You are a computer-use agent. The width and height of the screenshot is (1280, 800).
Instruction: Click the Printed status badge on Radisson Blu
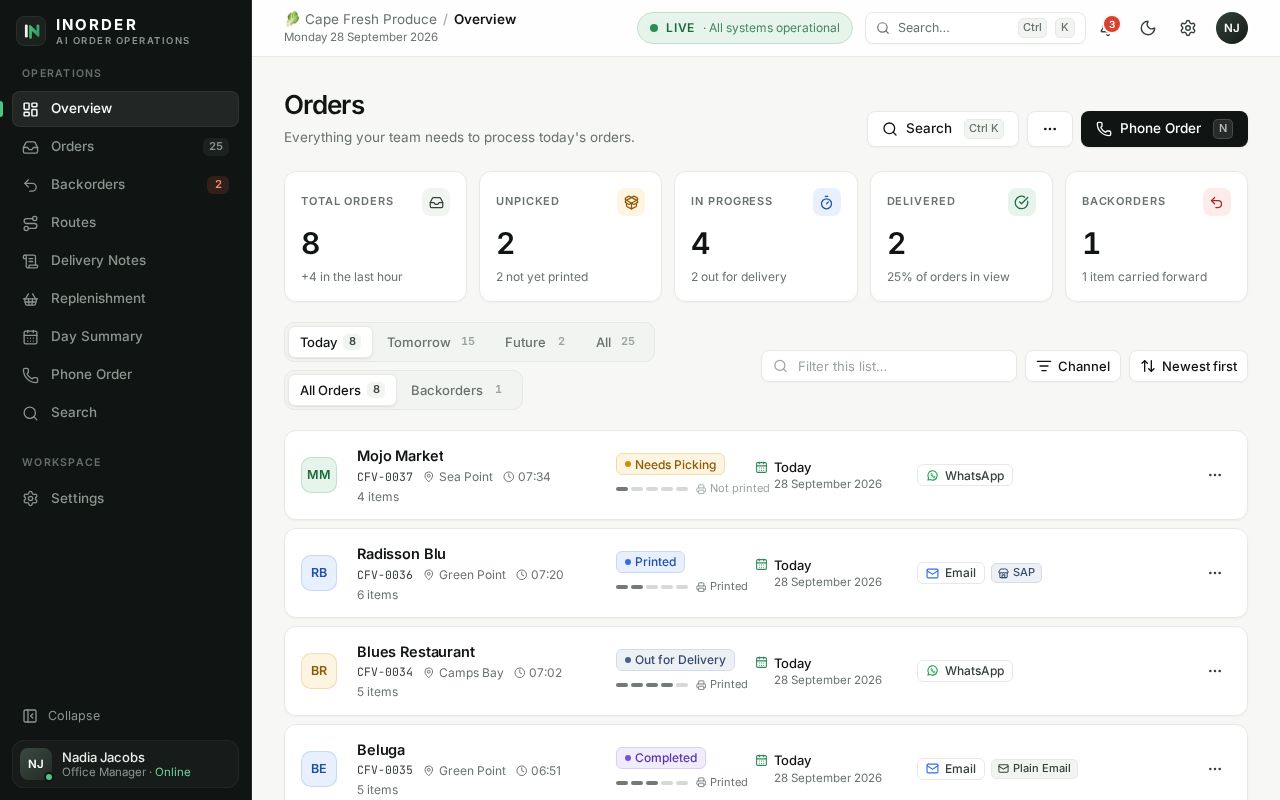650,562
